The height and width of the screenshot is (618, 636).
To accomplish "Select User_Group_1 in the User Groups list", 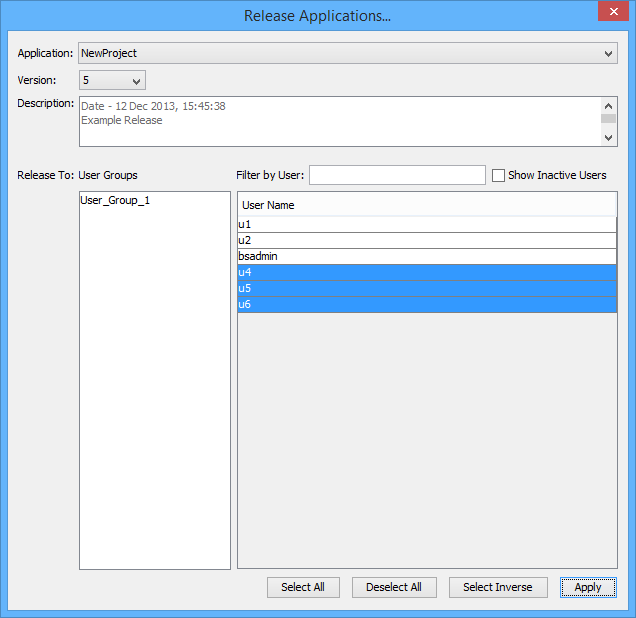I will pos(115,200).
